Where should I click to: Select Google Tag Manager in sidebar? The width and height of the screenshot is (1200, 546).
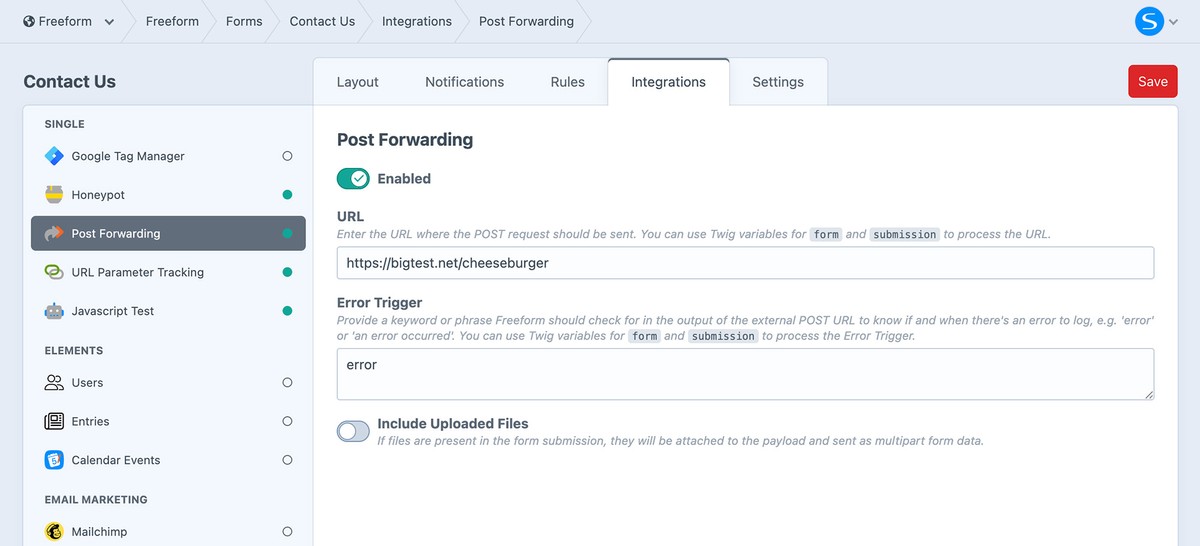168,156
